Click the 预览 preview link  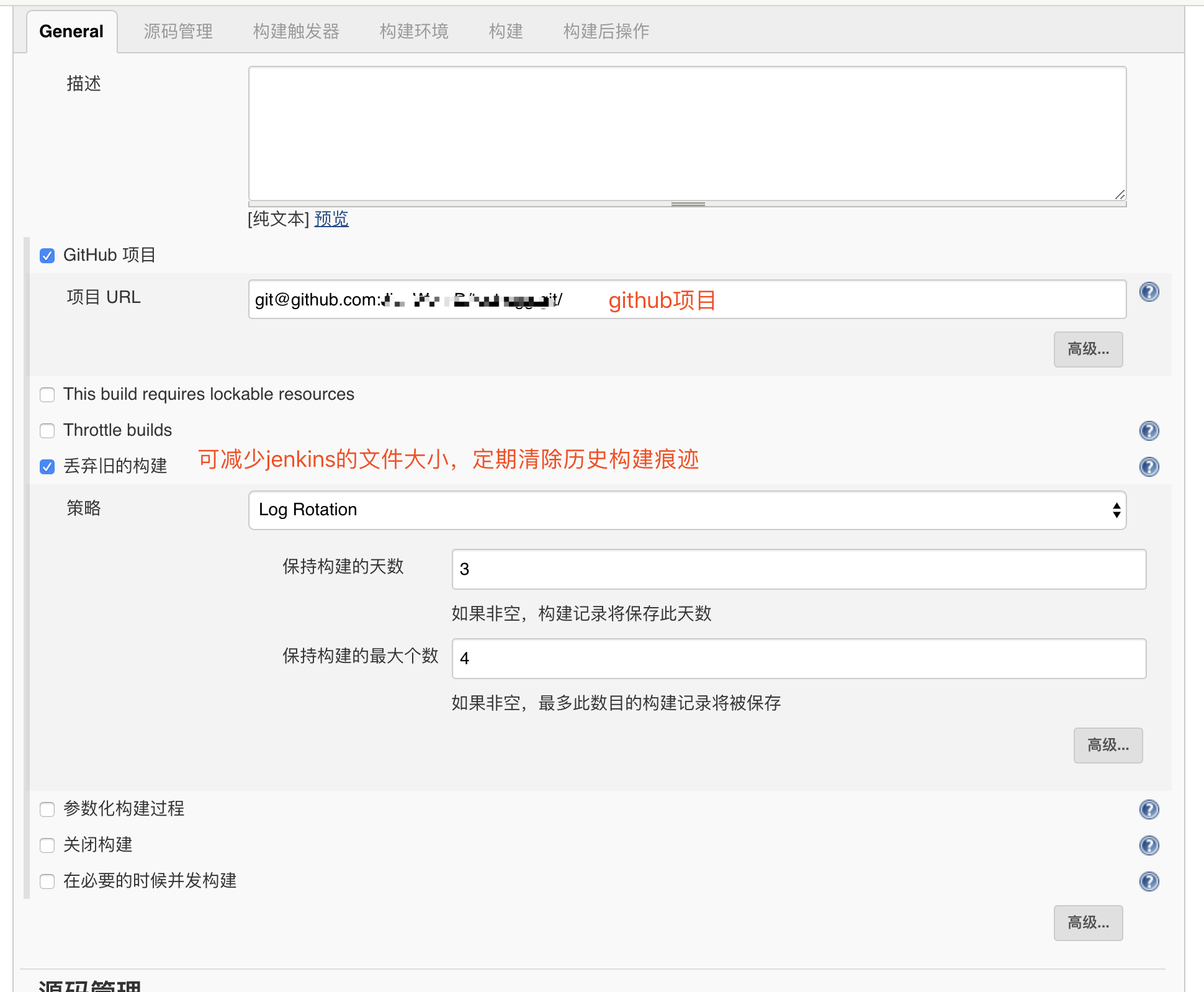[x=331, y=219]
